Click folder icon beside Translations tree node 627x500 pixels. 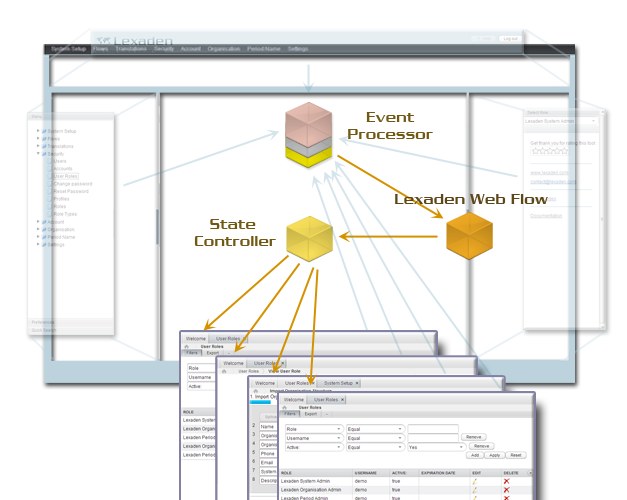pos(44,146)
